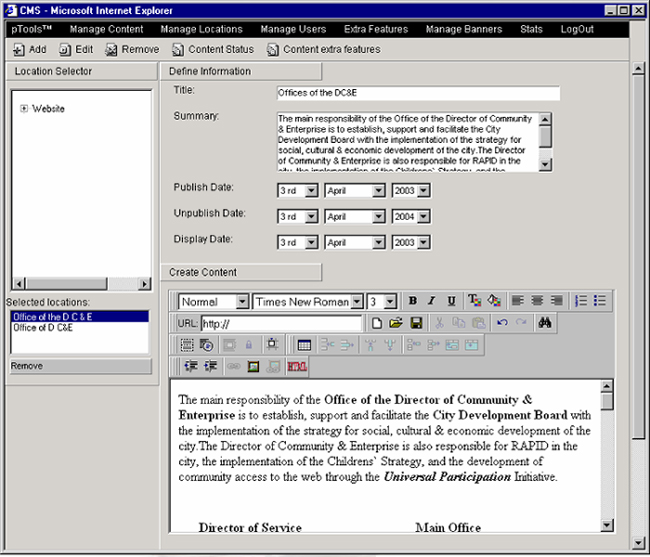Viewport: 650px width, 557px height.
Task: Click the save floppy disk icon
Action: coord(415,323)
